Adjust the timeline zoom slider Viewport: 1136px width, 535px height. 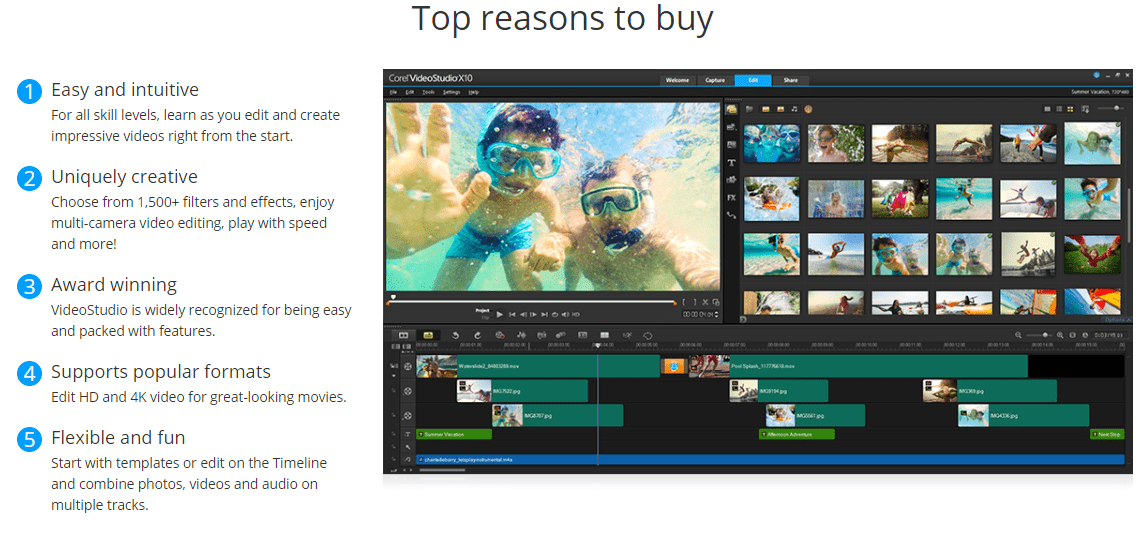1039,335
